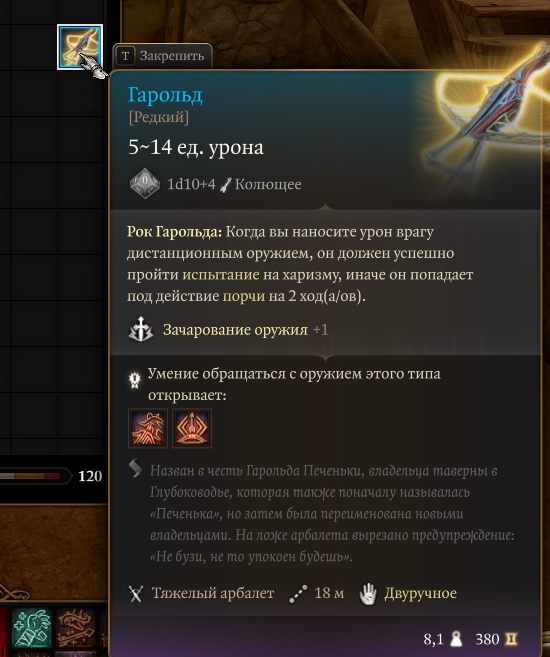The image size is (550, 657).
Task: Click the Двуручное hand icon
Action: pos(368,594)
